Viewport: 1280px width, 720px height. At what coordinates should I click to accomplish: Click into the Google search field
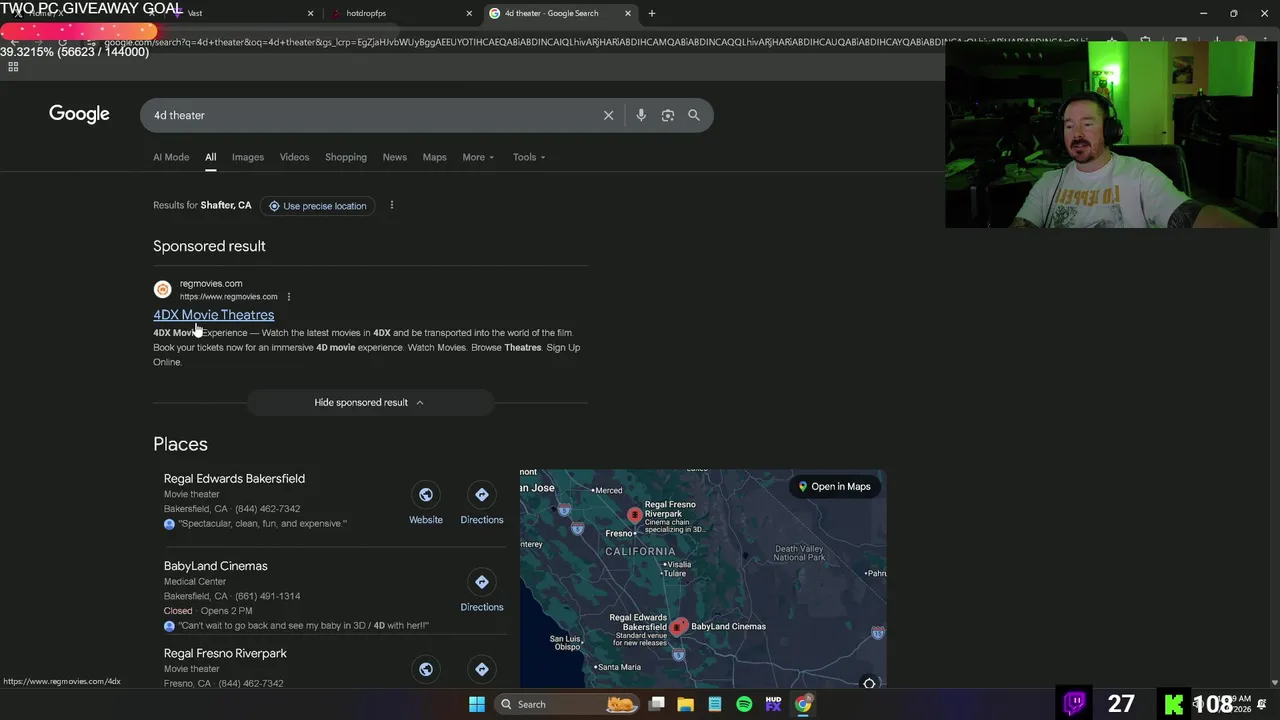tap(370, 115)
